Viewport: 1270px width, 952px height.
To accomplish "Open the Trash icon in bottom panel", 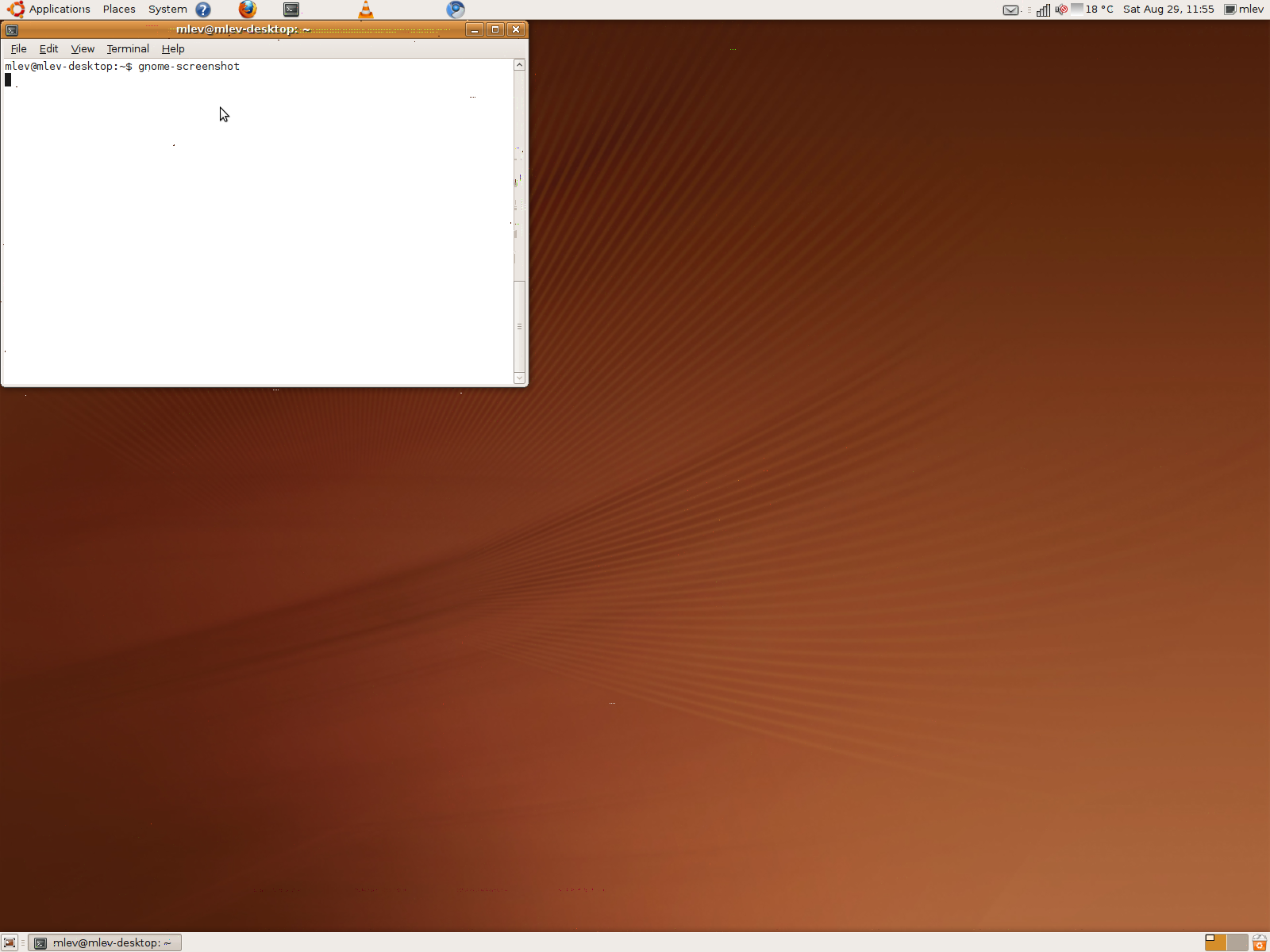I will click(1260, 942).
